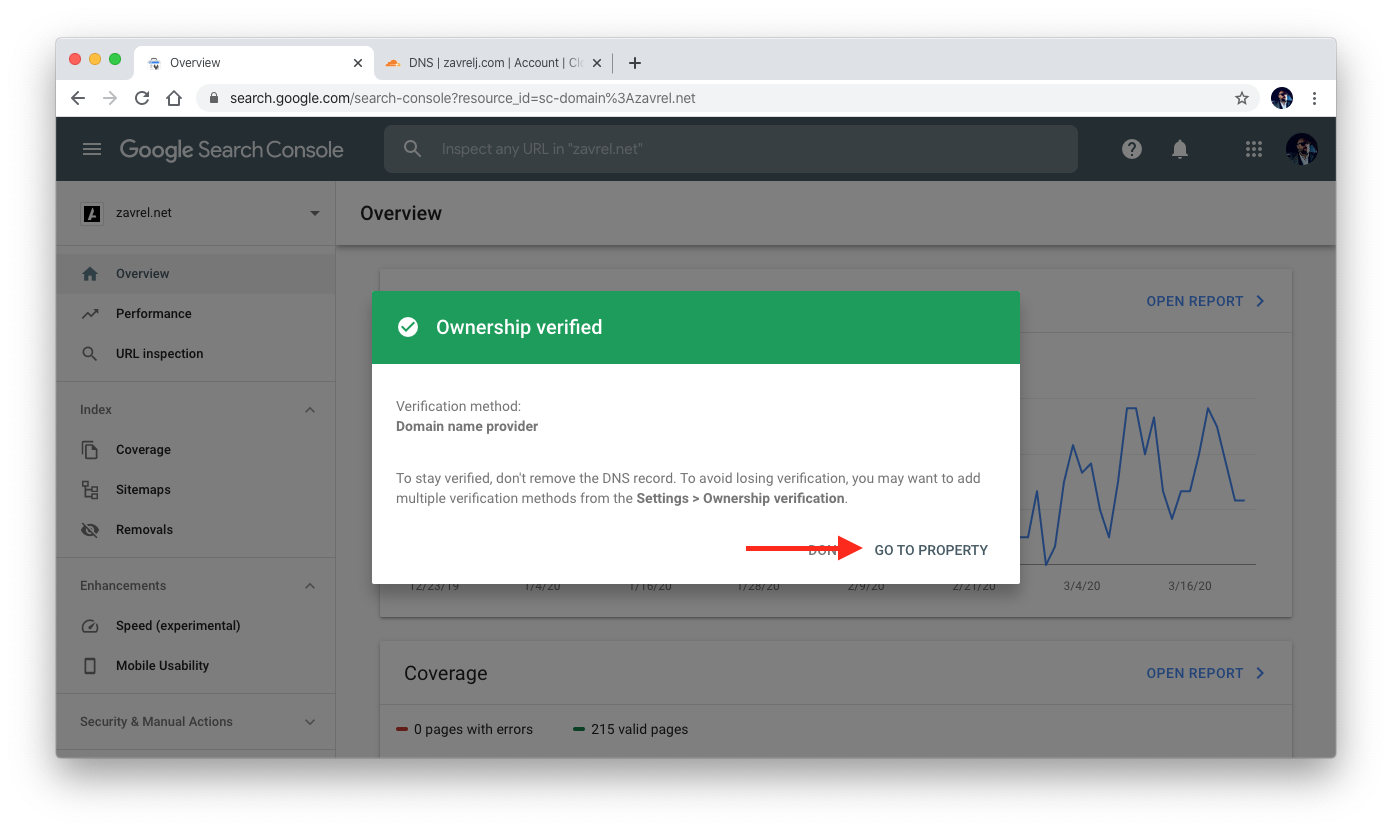This screenshot has width=1392, height=832.
Task: Click GO TO PROPERTY button
Action: pyautogui.click(x=931, y=550)
